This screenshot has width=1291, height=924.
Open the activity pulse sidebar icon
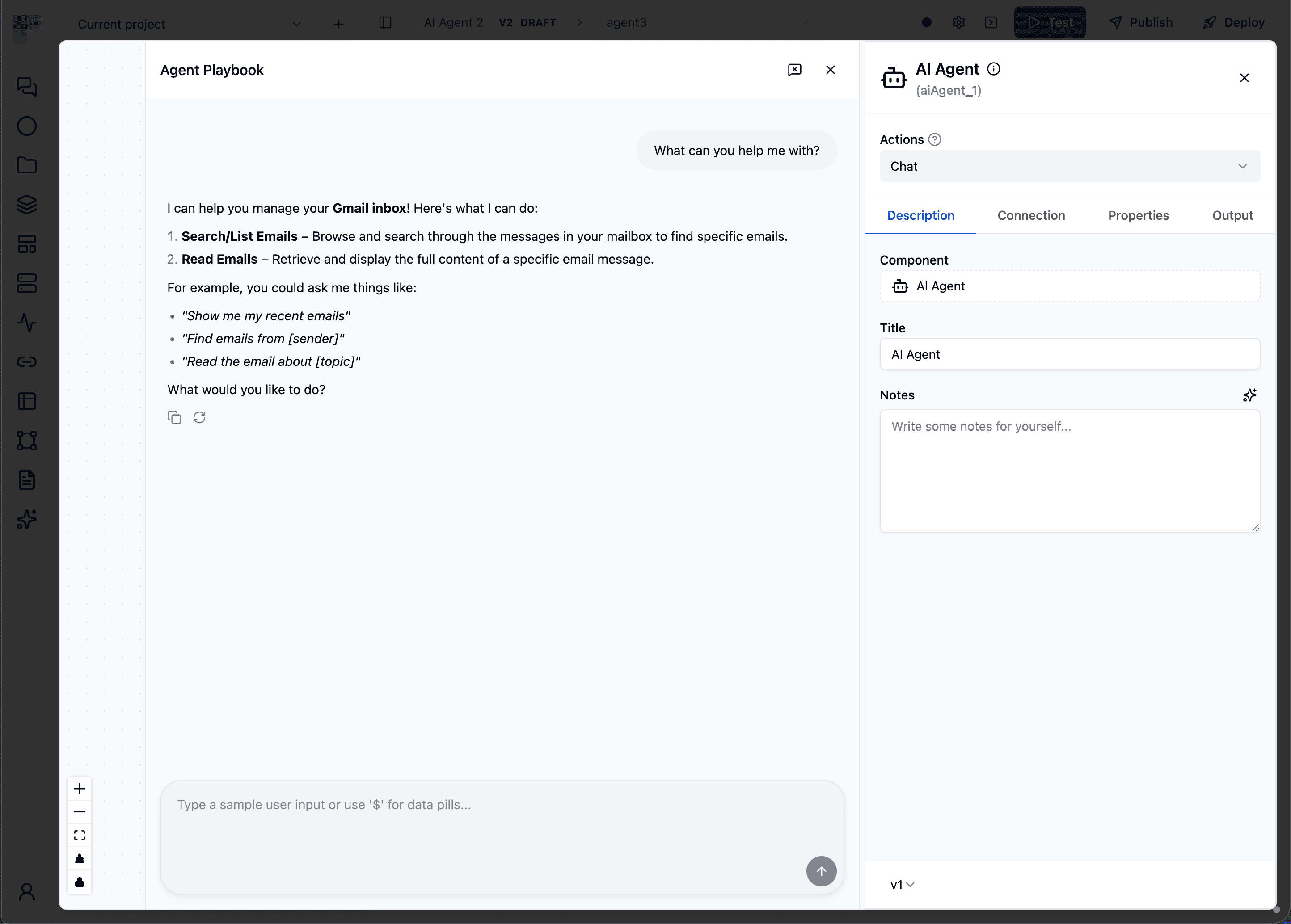coord(27,323)
